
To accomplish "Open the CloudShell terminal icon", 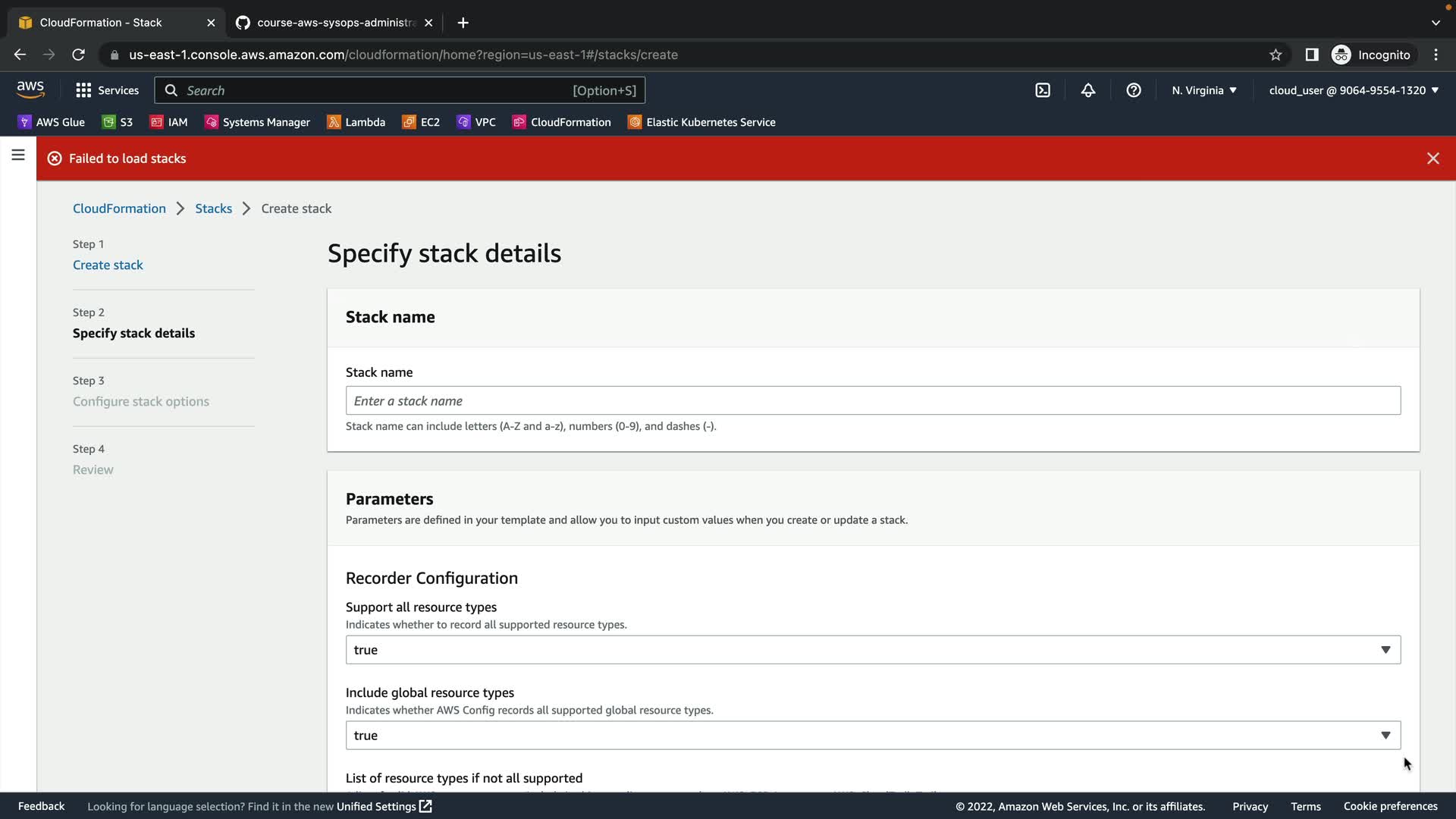I will 1043,90.
